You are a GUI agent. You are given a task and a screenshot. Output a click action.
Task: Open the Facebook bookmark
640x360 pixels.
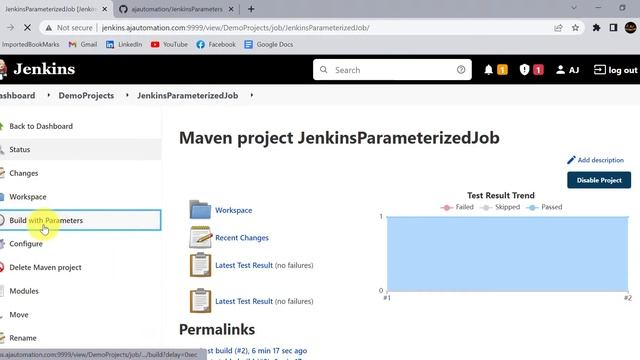point(216,44)
